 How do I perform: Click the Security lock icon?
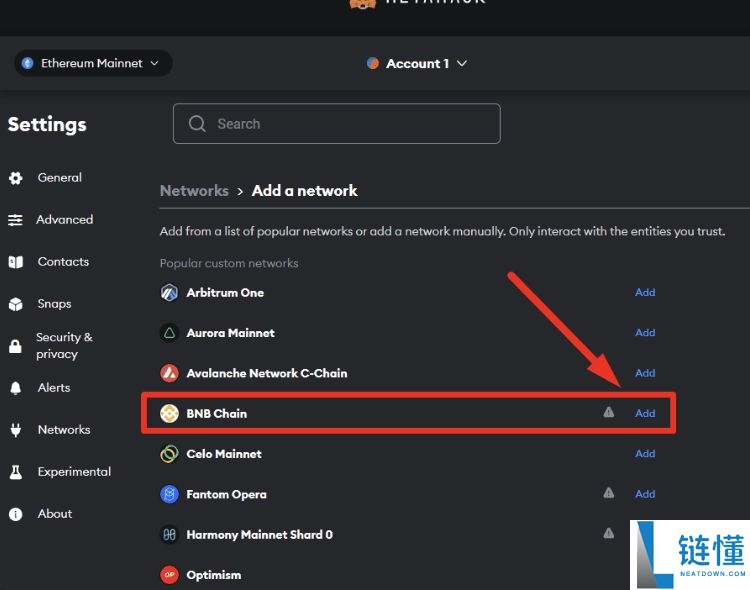pyautogui.click(x=15, y=346)
